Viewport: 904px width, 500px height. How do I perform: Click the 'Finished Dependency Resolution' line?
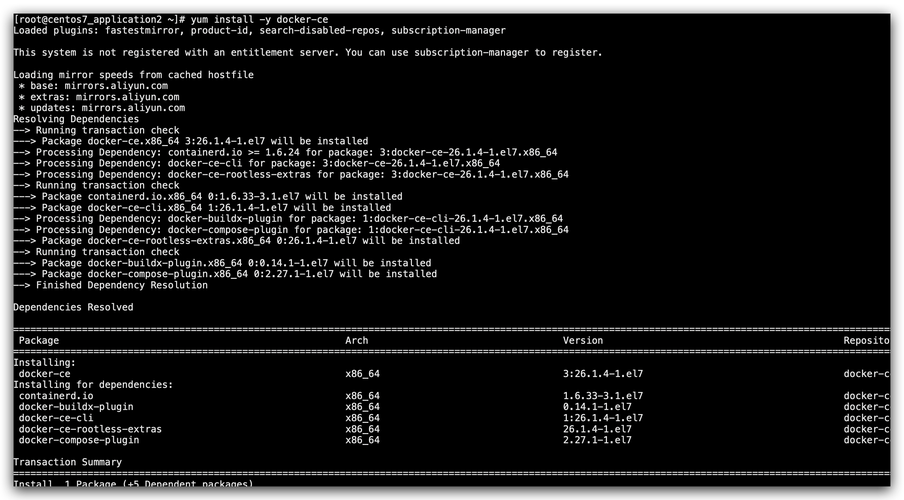coord(110,285)
